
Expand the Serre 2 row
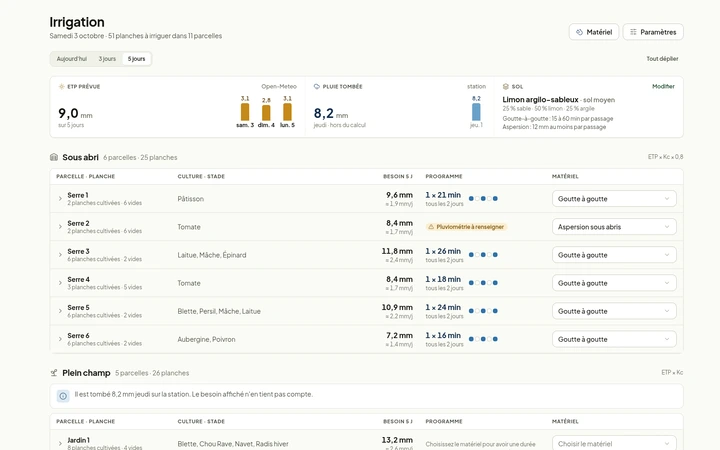point(60,227)
